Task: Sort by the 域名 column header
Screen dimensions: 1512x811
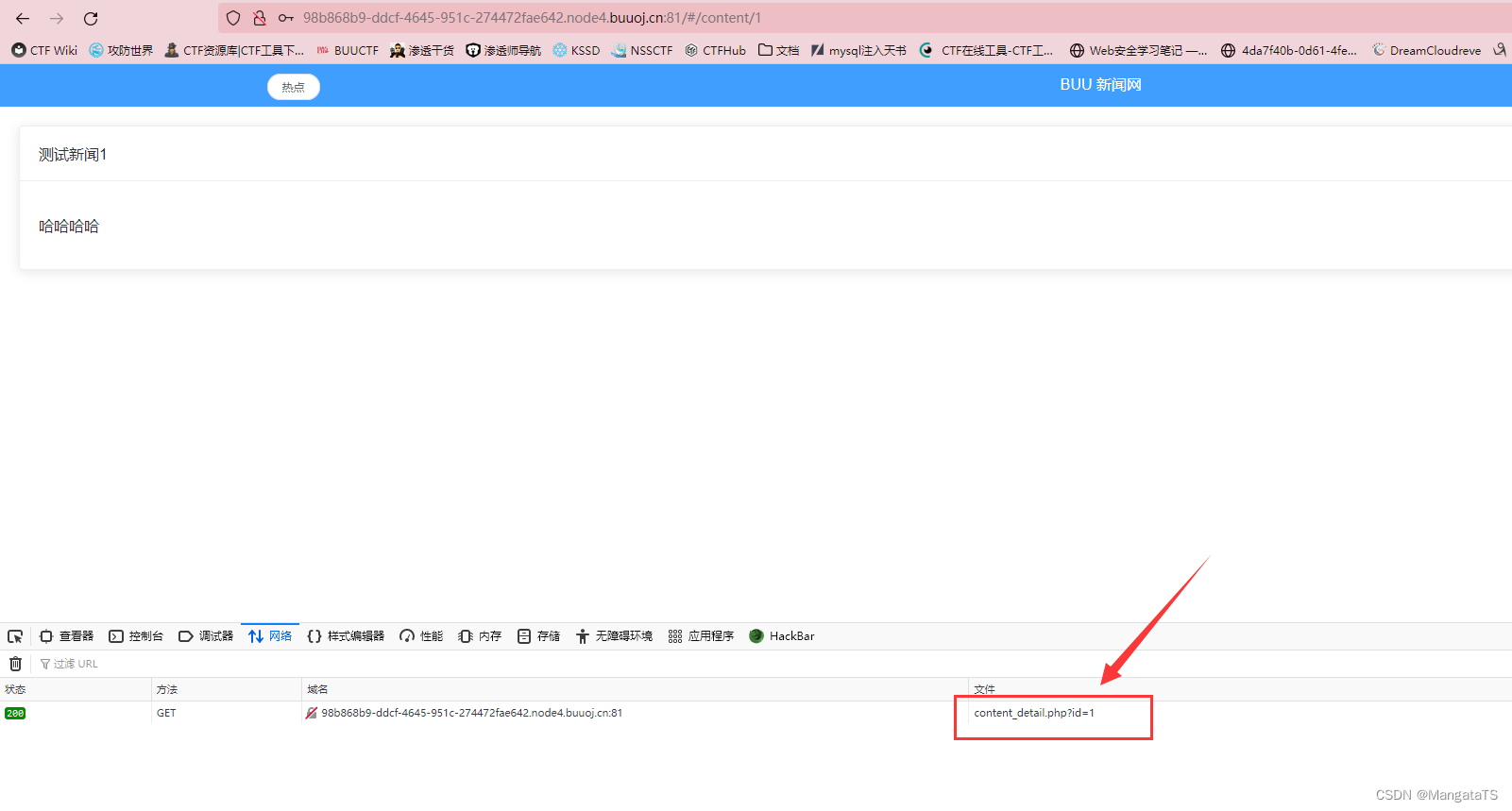Action: coord(635,689)
